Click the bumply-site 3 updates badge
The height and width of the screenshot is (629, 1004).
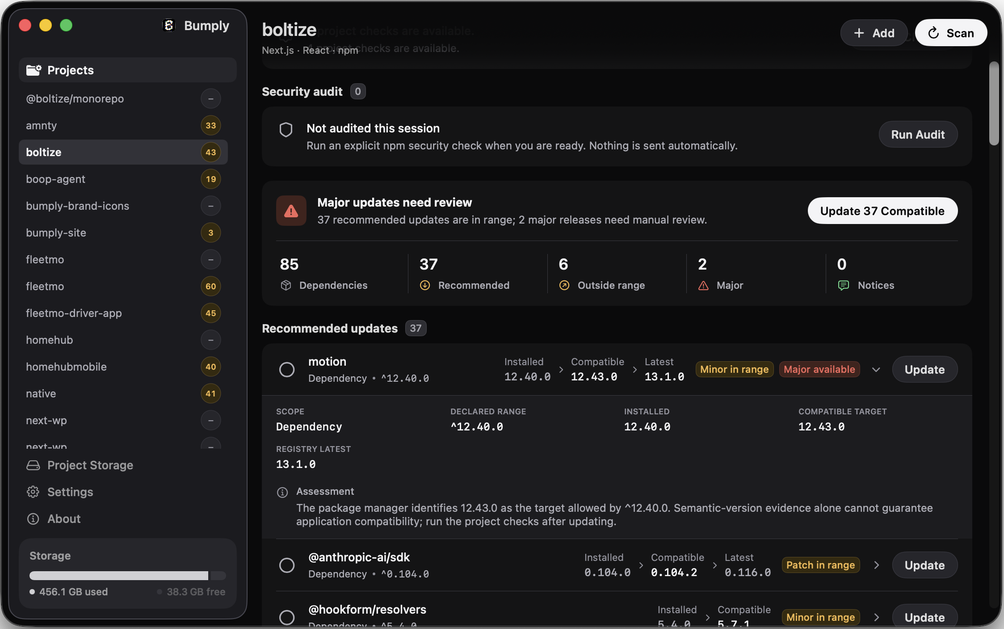pos(211,233)
